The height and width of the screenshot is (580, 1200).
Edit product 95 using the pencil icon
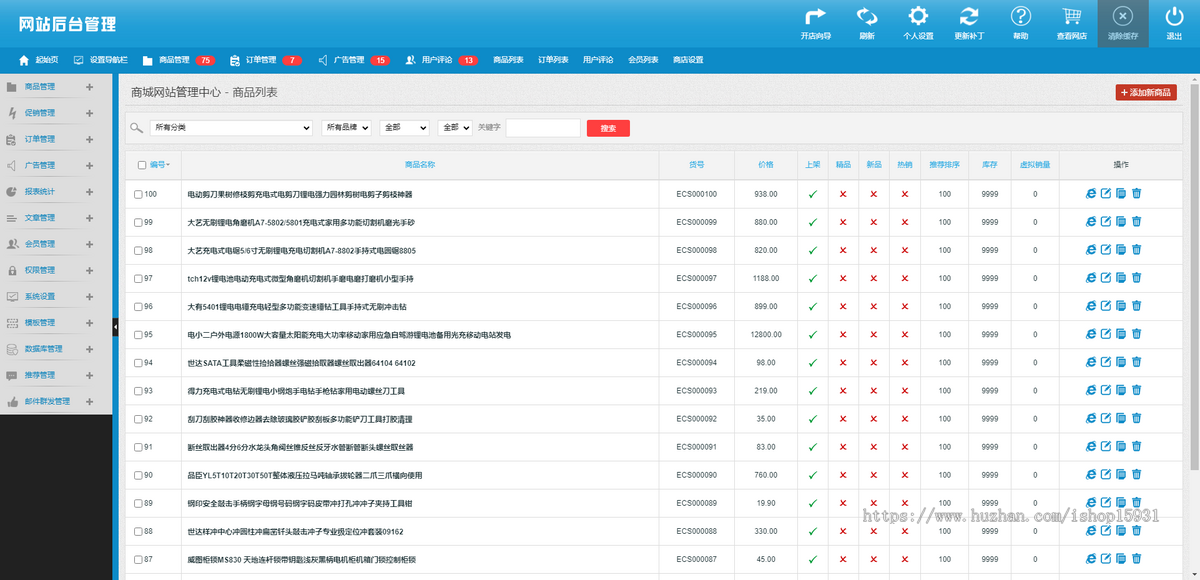[1106, 334]
